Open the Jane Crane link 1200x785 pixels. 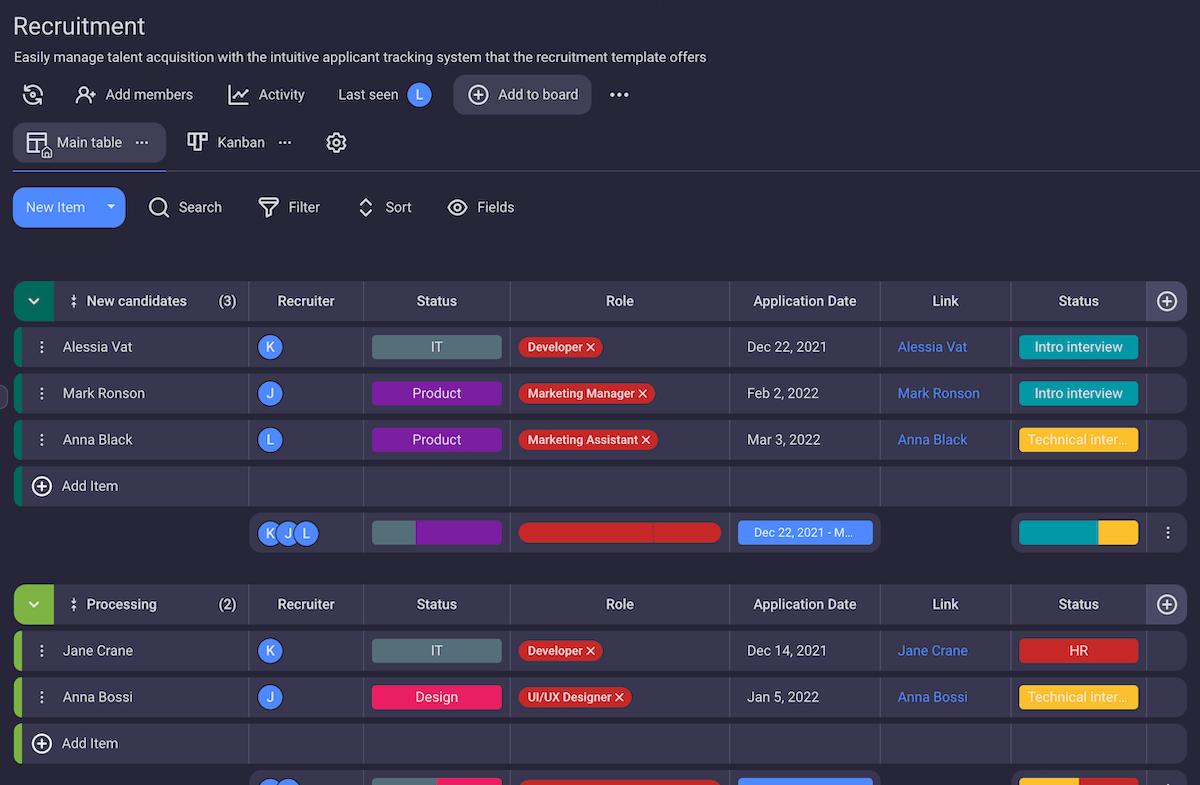(x=932, y=651)
